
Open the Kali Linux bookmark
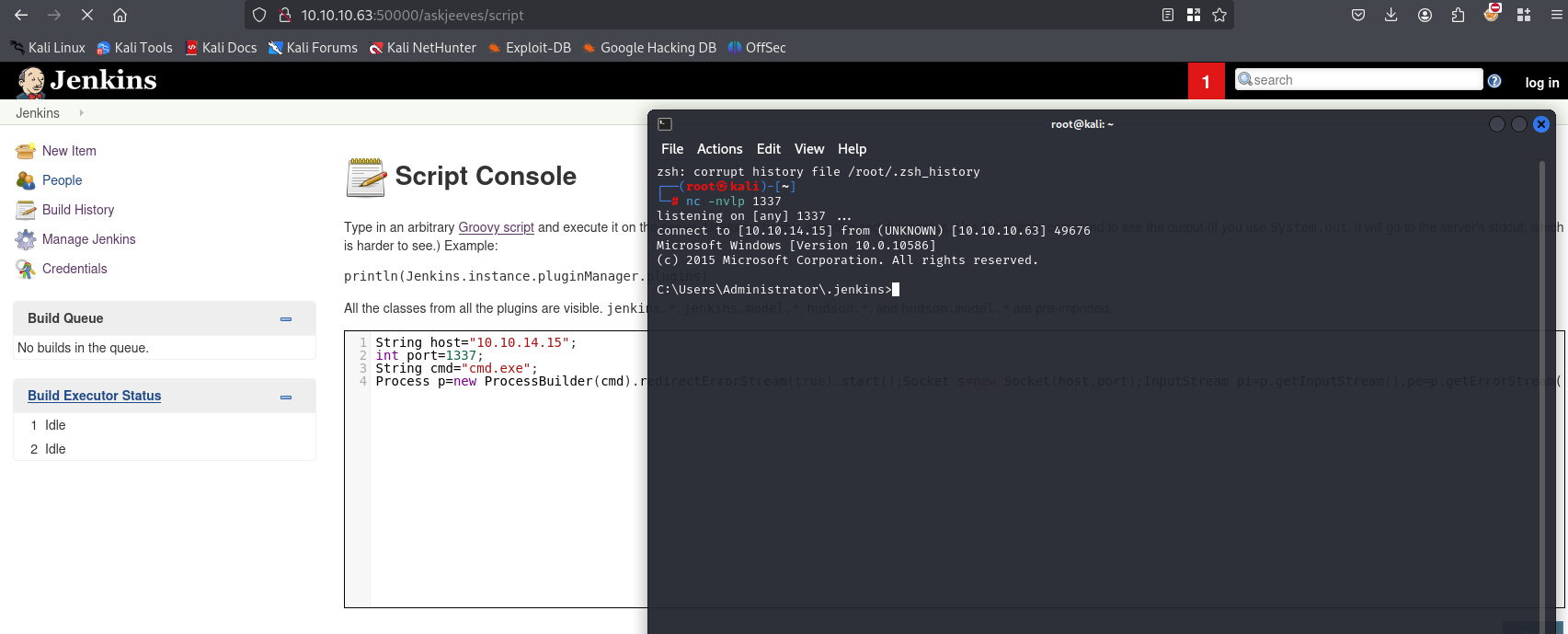pyautogui.click(x=47, y=48)
